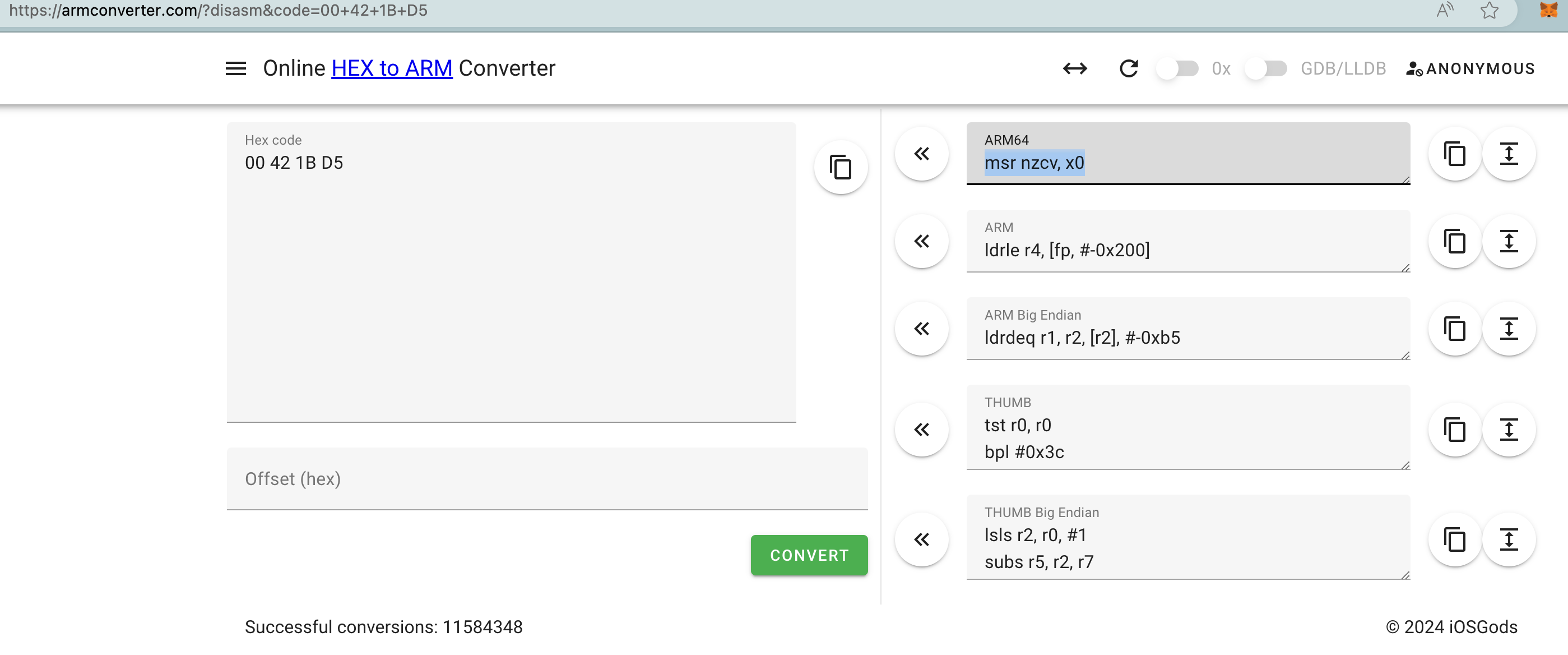Click the hamburger menu icon
Image resolution: width=1568 pixels, height=655 pixels.
click(x=235, y=69)
